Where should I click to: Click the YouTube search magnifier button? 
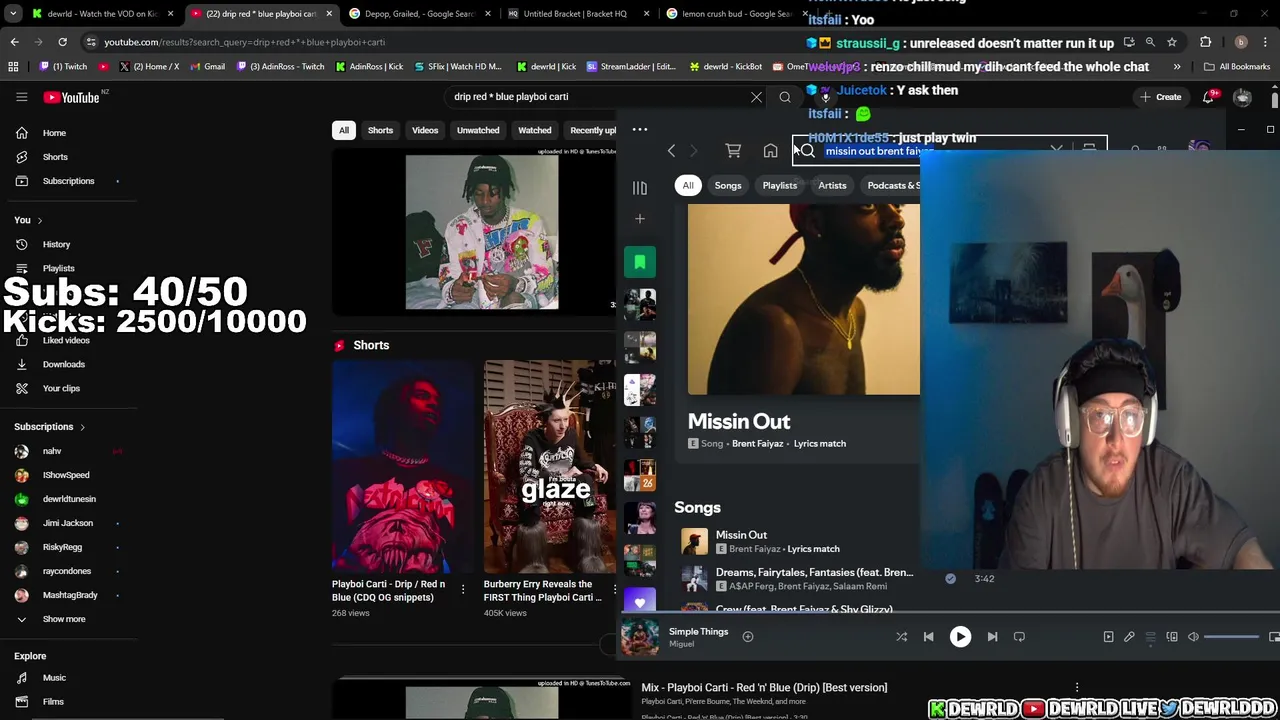point(785,97)
